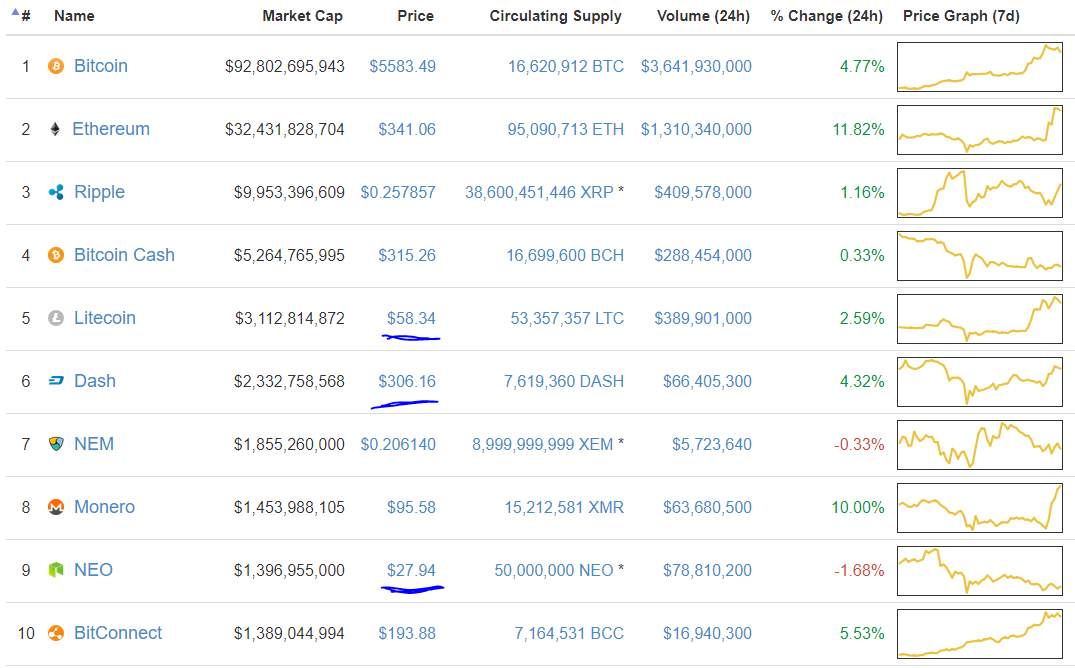Select Ethereum's 11.82% change value
This screenshot has width=1075, height=668.
click(858, 130)
